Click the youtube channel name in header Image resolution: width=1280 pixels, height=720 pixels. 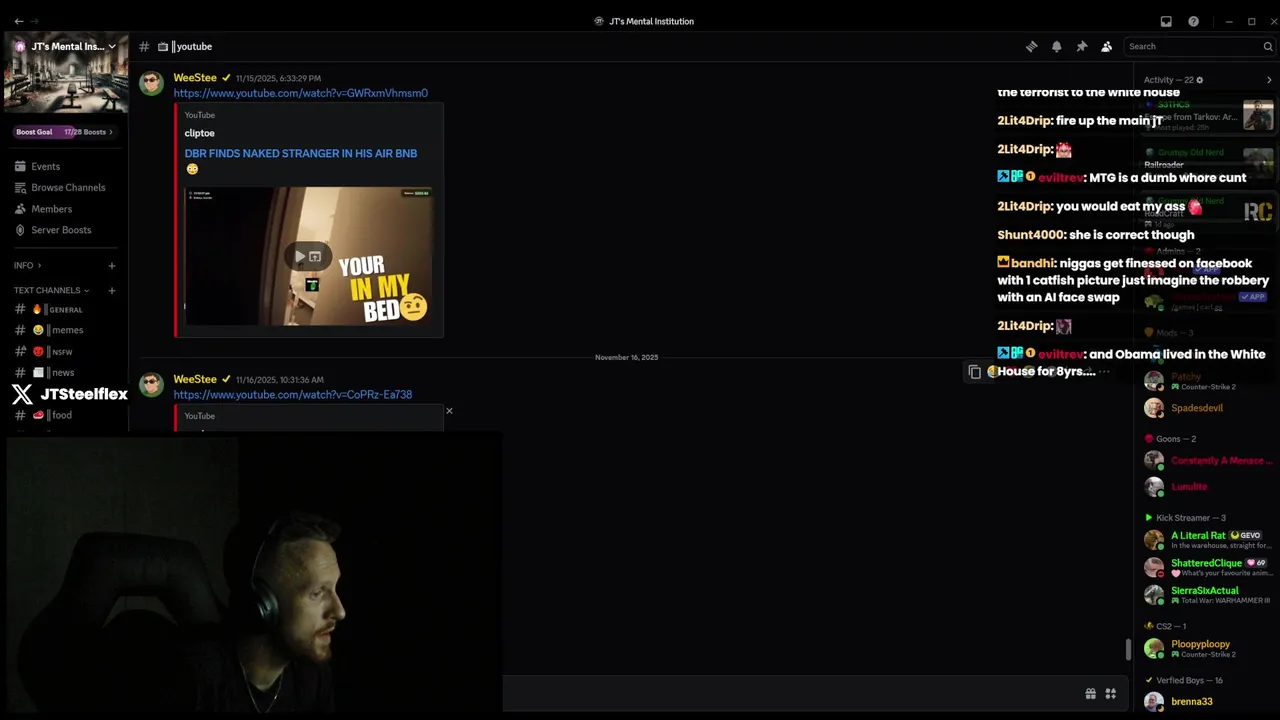click(x=194, y=46)
